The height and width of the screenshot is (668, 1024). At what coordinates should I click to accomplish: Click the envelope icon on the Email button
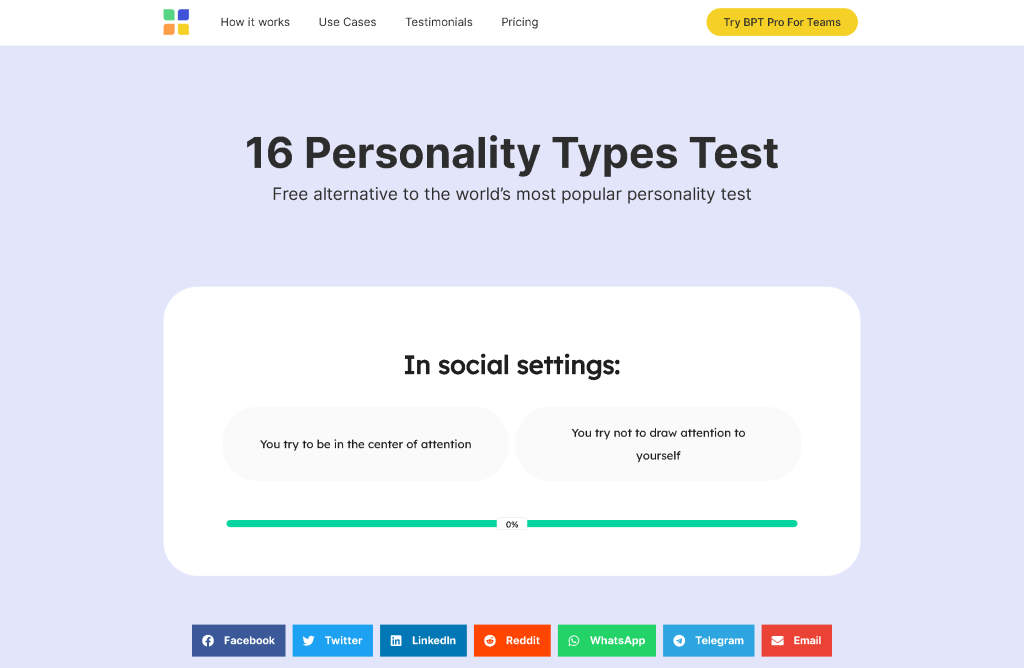(x=778, y=640)
